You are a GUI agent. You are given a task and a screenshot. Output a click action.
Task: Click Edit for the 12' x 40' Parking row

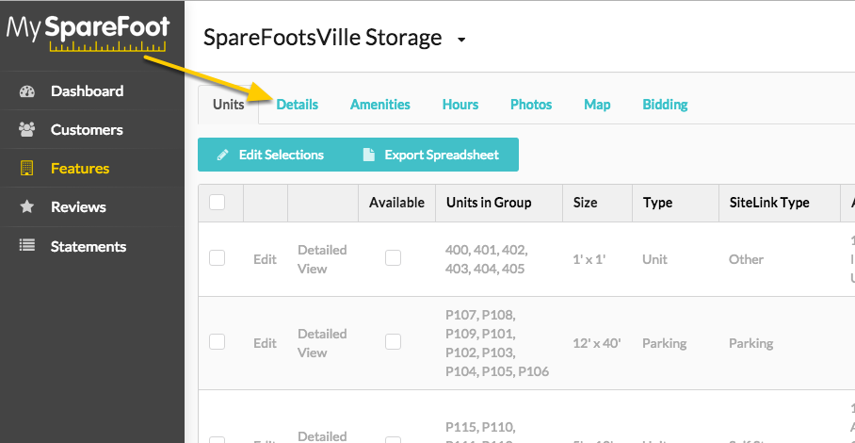coord(265,343)
